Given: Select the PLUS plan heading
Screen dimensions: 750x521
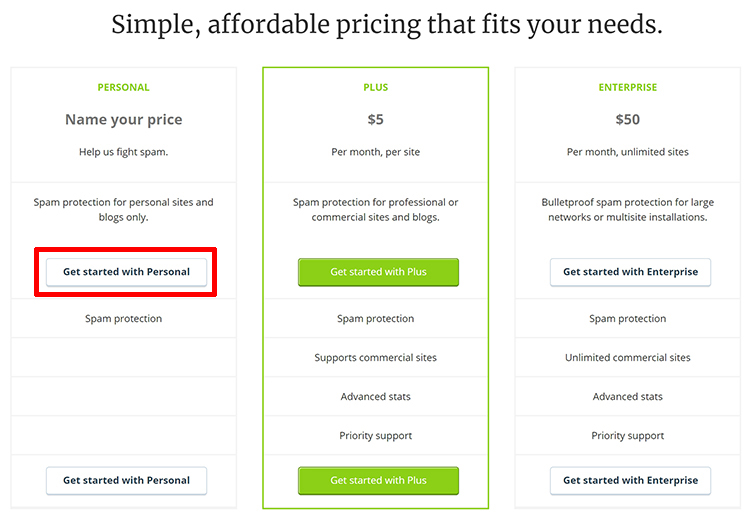Looking at the screenshot, I should [x=375, y=88].
